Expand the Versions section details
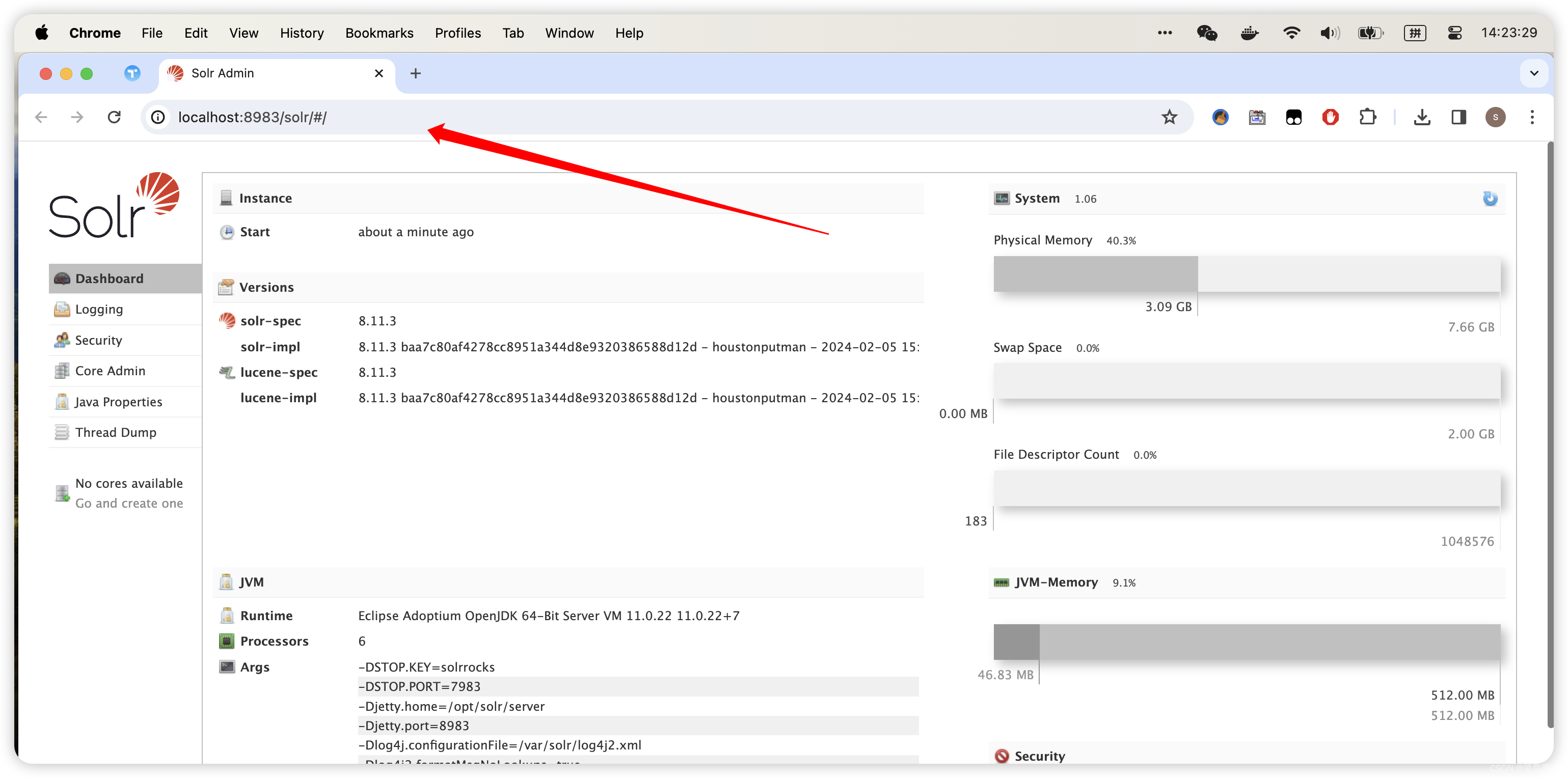The width and height of the screenshot is (1568, 778). click(x=266, y=287)
